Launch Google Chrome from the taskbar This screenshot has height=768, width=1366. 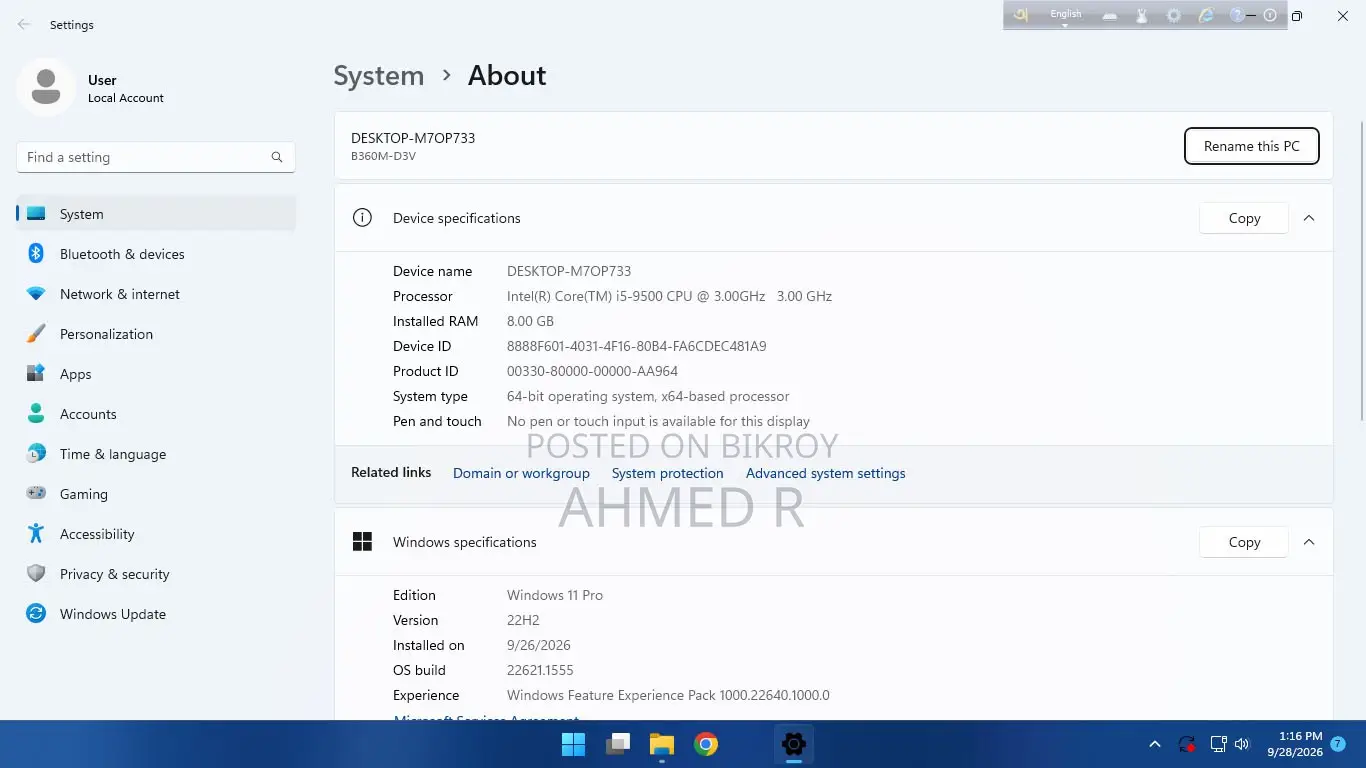(706, 744)
